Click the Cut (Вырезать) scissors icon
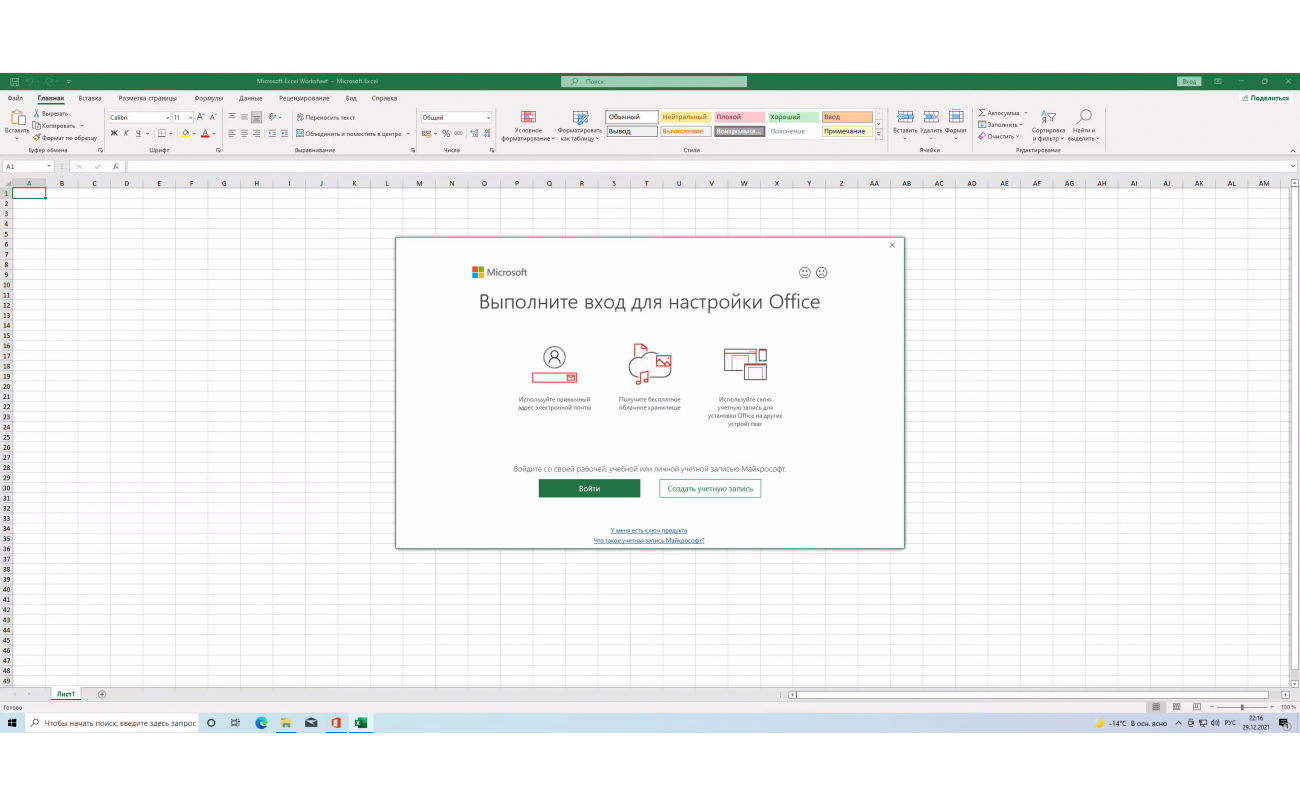 click(36, 114)
